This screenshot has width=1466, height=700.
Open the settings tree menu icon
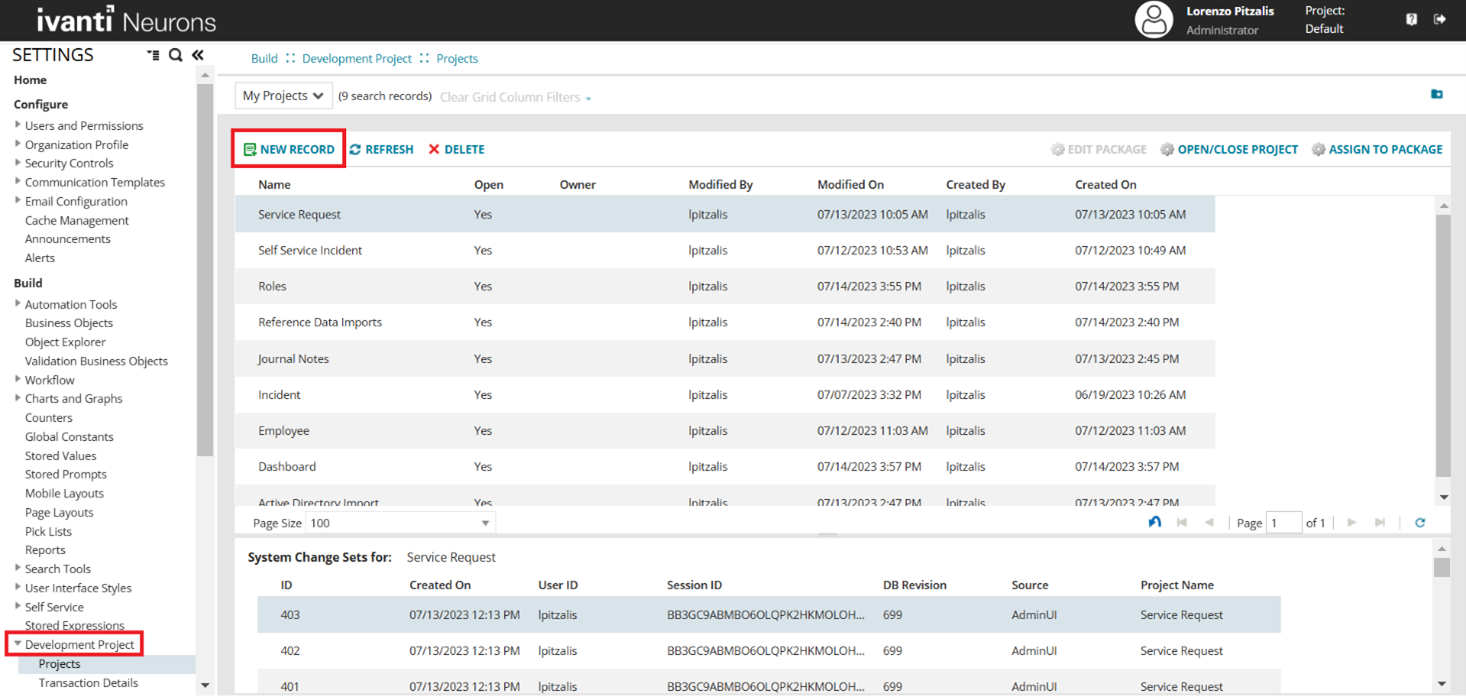click(153, 55)
